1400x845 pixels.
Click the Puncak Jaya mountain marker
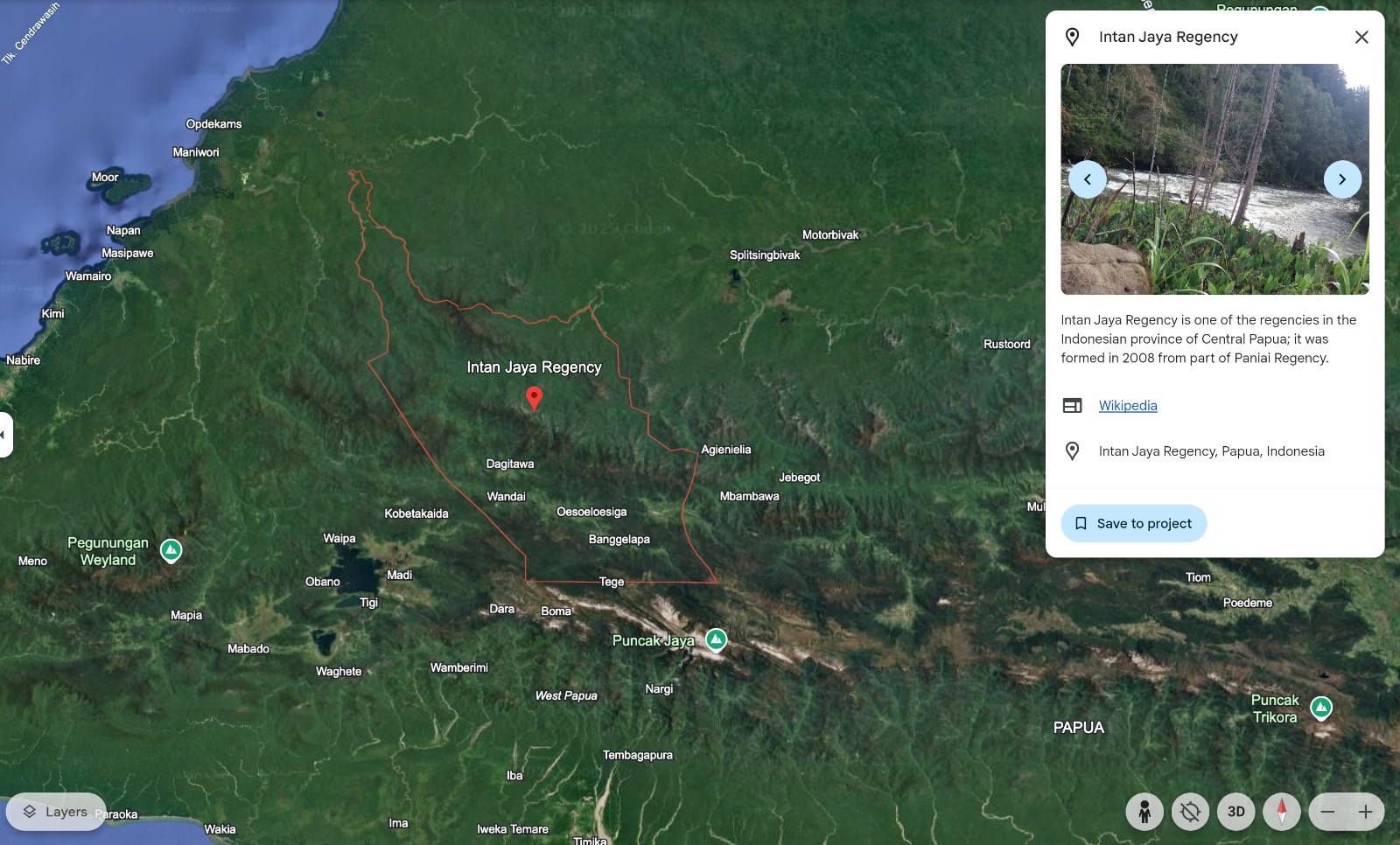click(x=716, y=640)
